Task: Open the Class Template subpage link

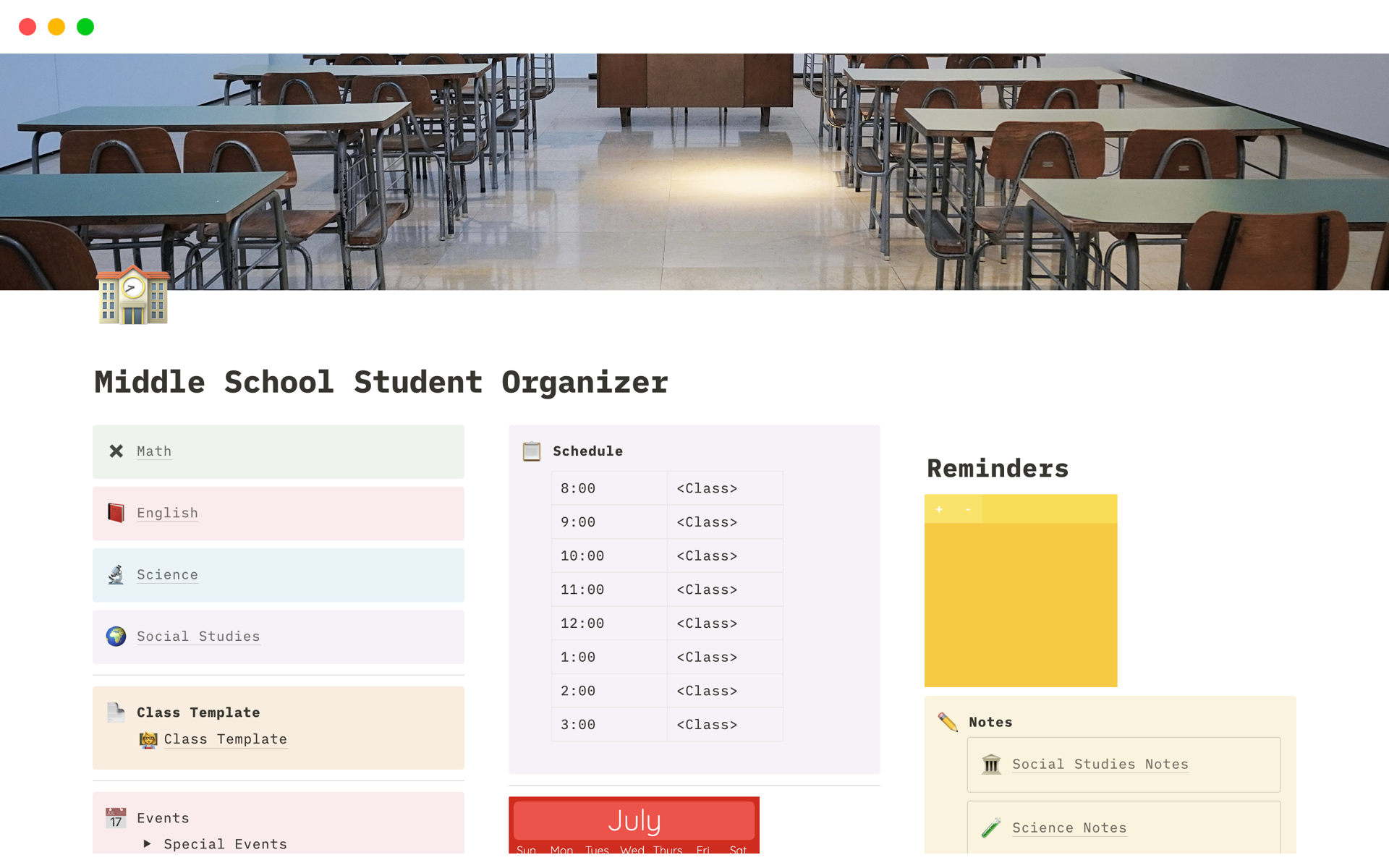Action: point(225,739)
